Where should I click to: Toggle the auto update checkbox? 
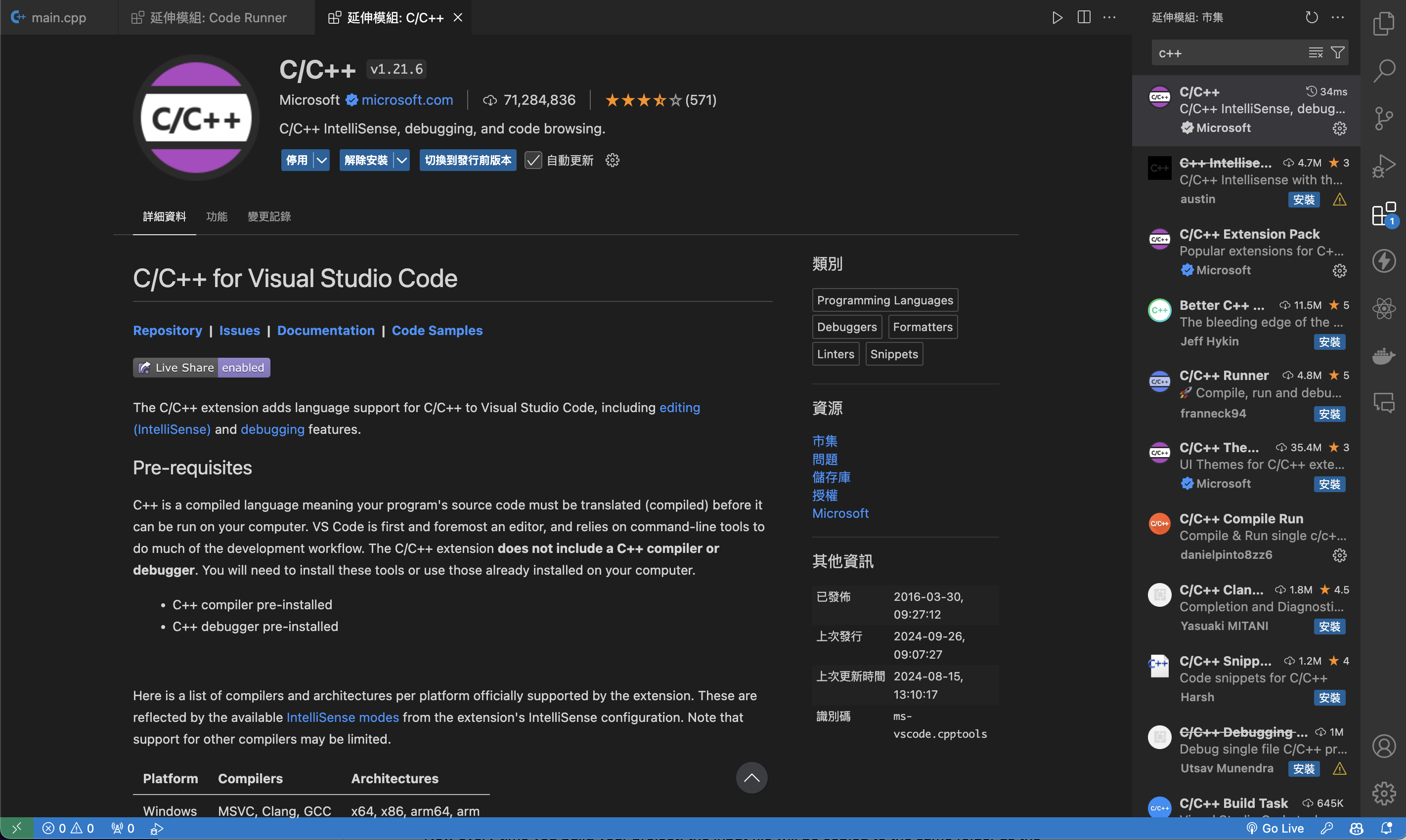533,160
